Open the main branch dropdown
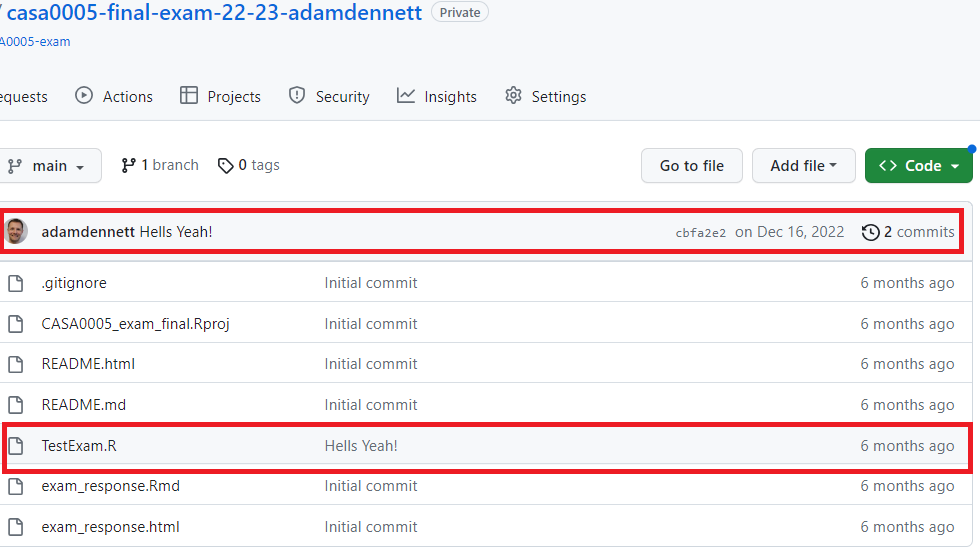This screenshot has height=560, width=980. pyautogui.click(x=48, y=166)
